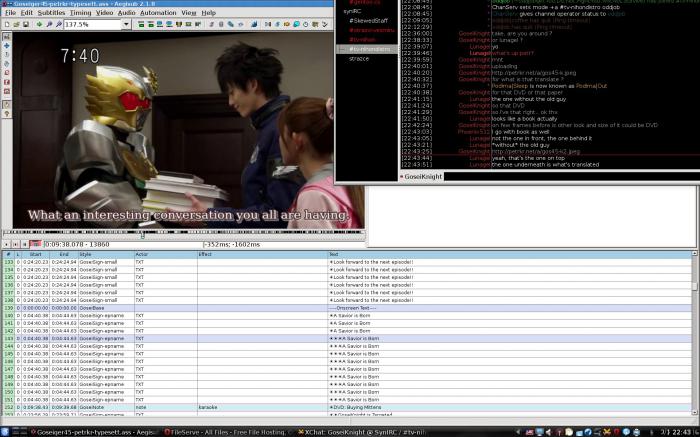Select the Scale subtitles video tool
700x437 pixels.
pyautogui.click(x=6, y=73)
